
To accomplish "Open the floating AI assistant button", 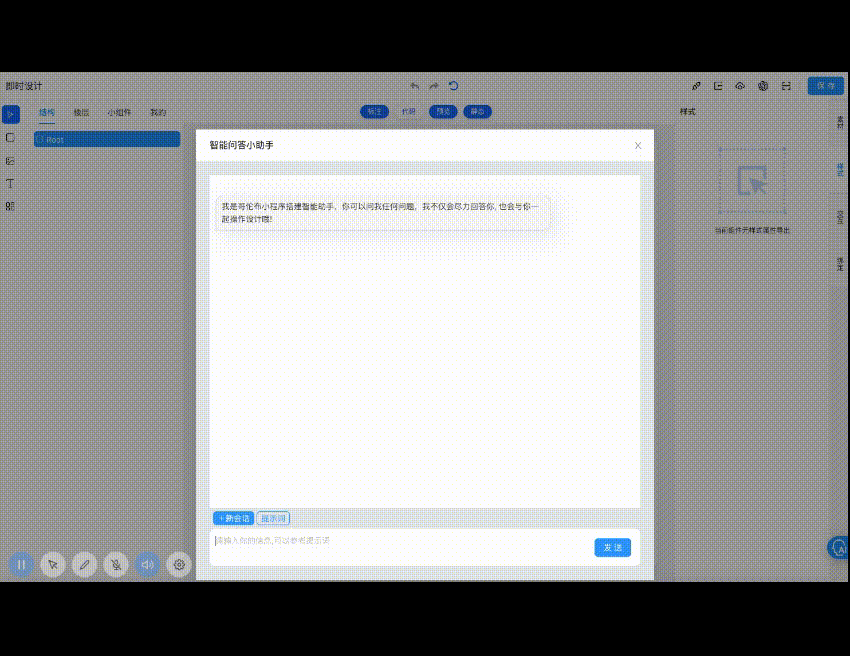I will [839, 548].
